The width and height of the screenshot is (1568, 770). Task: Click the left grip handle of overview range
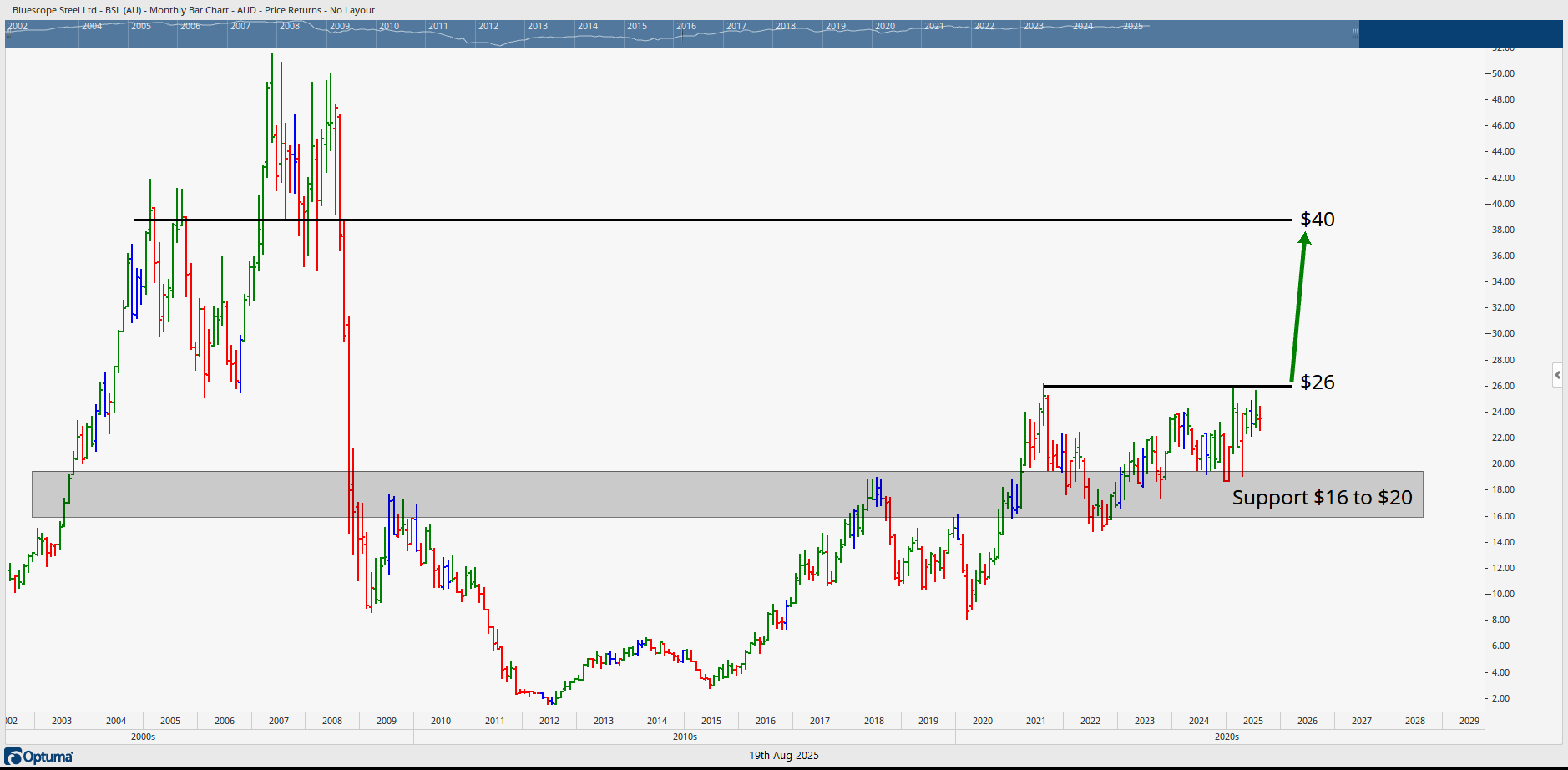9,33
